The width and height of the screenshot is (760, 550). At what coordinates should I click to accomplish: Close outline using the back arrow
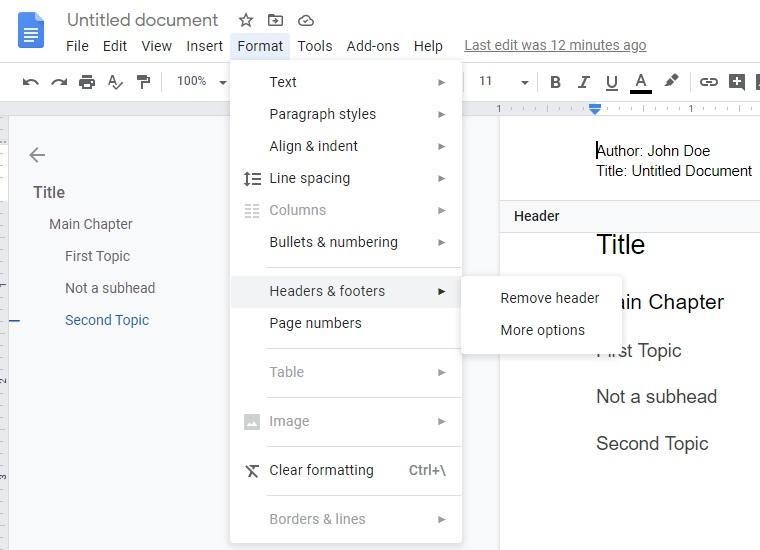[37, 155]
